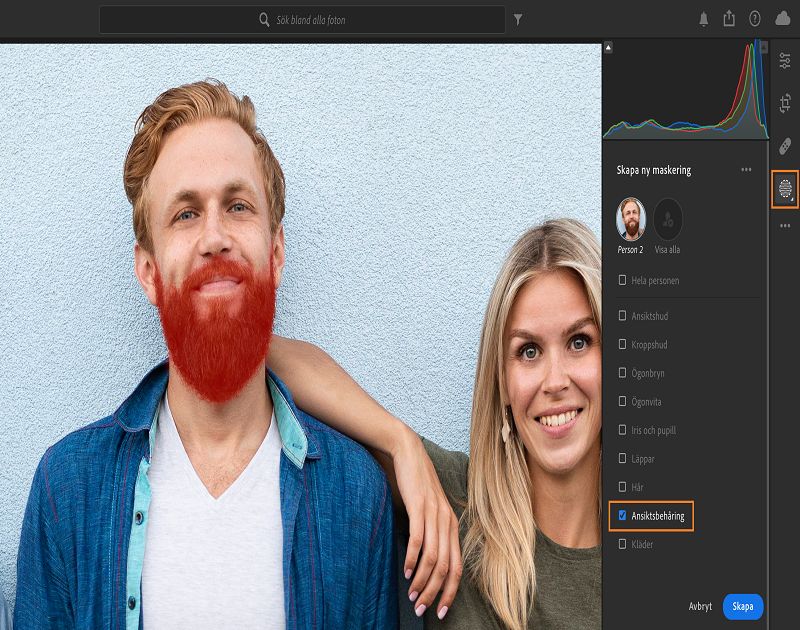Select the Healing brush tool

785,147
